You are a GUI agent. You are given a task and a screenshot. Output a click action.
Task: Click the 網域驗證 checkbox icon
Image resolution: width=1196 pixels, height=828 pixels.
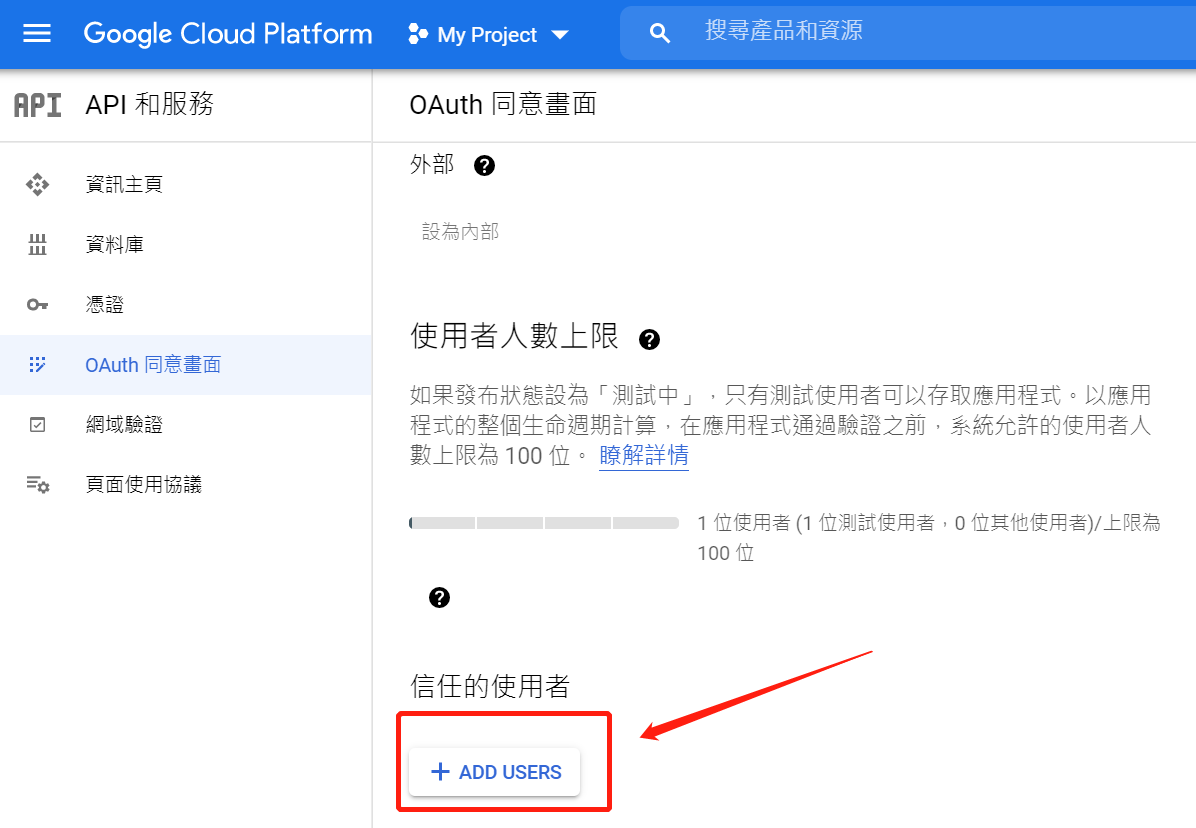click(x=37, y=425)
